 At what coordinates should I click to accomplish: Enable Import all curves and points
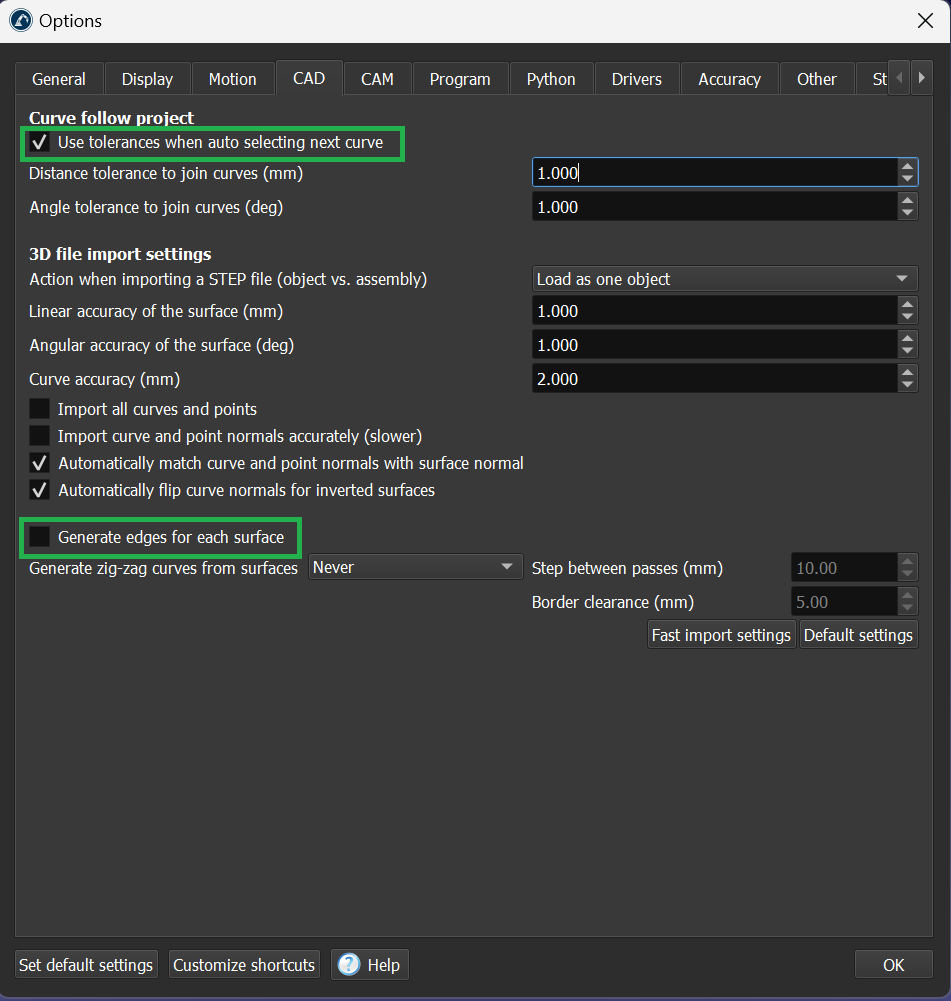click(x=40, y=409)
